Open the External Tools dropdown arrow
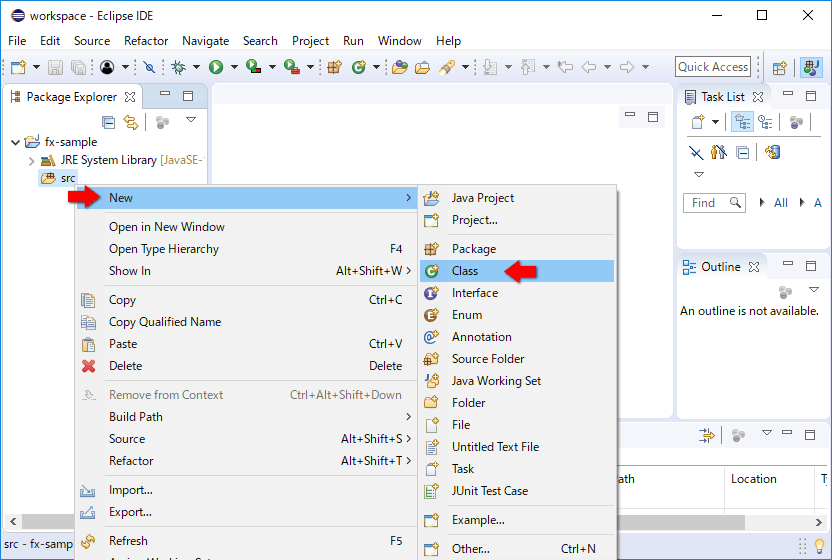 tap(310, 67)
